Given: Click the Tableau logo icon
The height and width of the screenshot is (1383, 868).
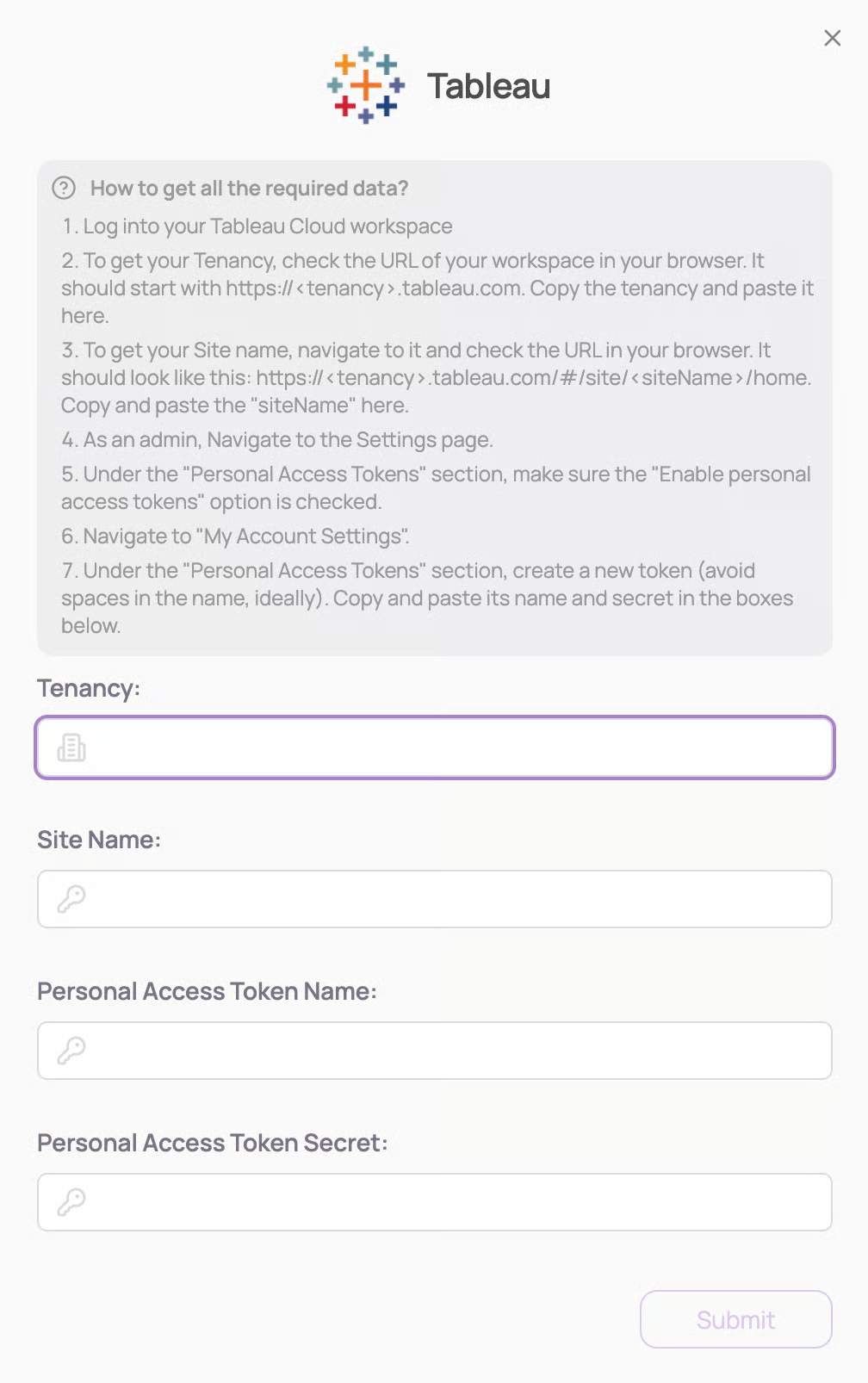Looking at the screenshot, I should click(x=366, y=85).
